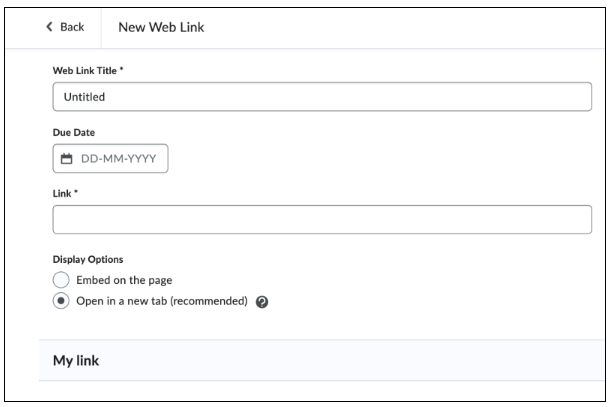Select Open in a new tab radio
This screenshot has width=612, height=407.
coord(61,301)
